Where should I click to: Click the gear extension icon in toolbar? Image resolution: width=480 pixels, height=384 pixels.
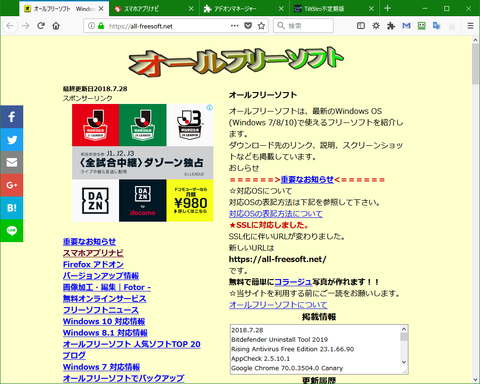pos(376,26)
